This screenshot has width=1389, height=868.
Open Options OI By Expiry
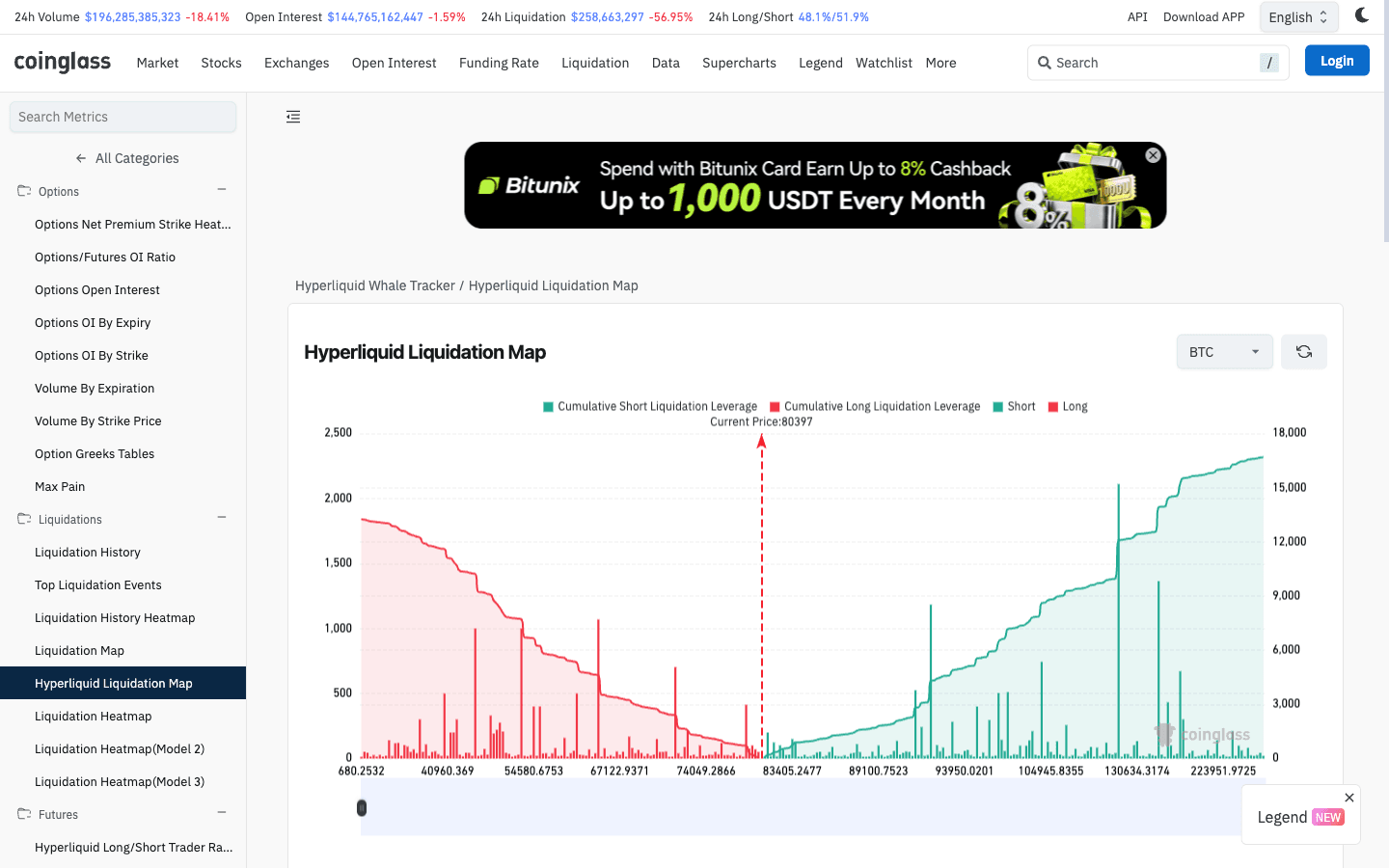click(93, 322)
